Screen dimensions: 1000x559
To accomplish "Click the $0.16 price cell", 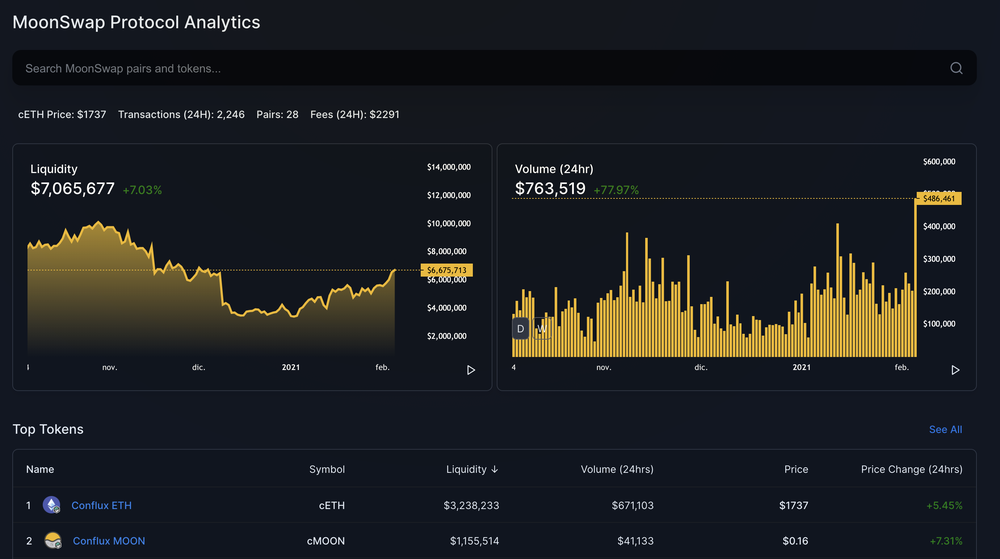I will point(795,541).
